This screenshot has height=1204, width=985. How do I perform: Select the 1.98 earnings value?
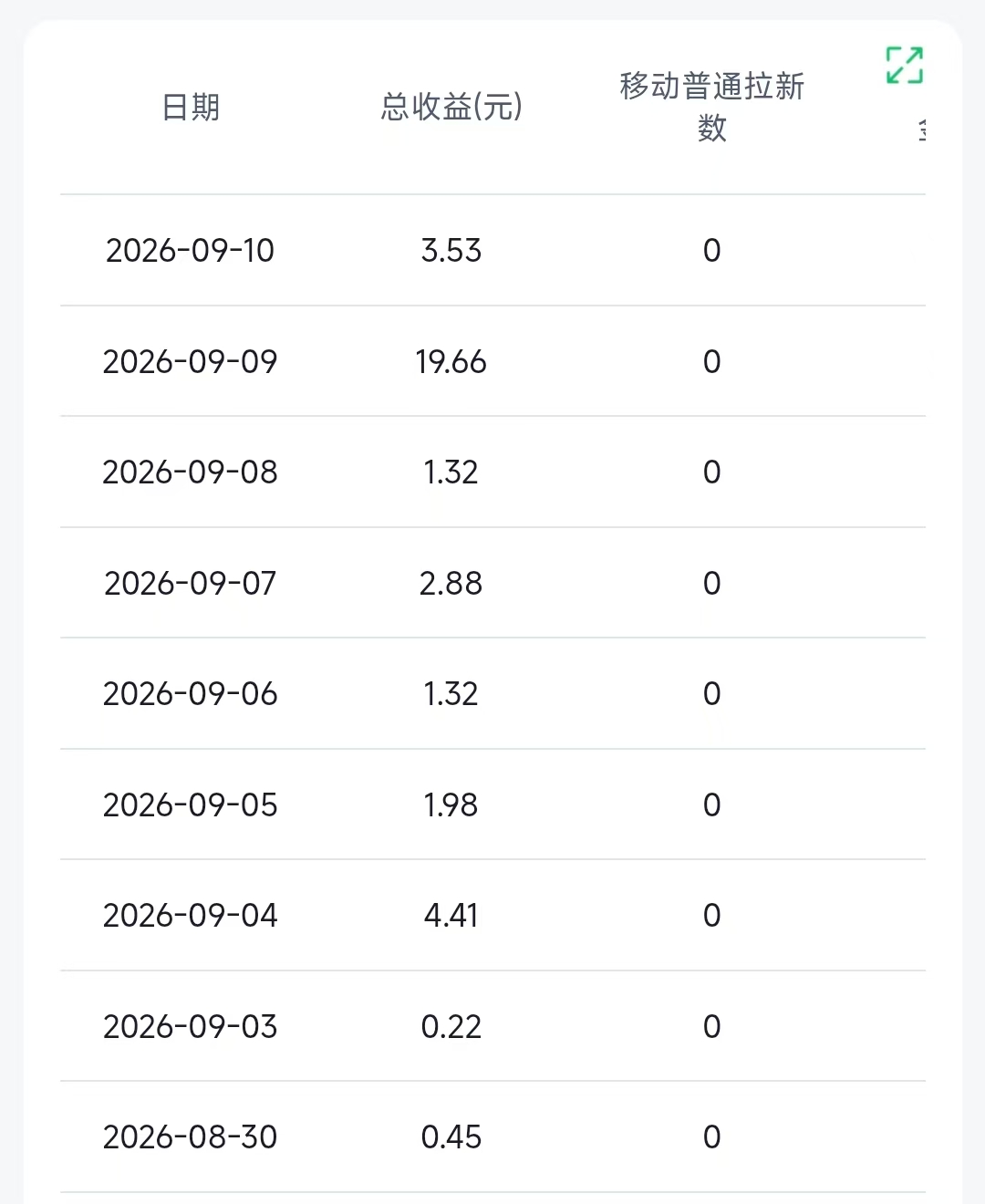tap(451, 804)
